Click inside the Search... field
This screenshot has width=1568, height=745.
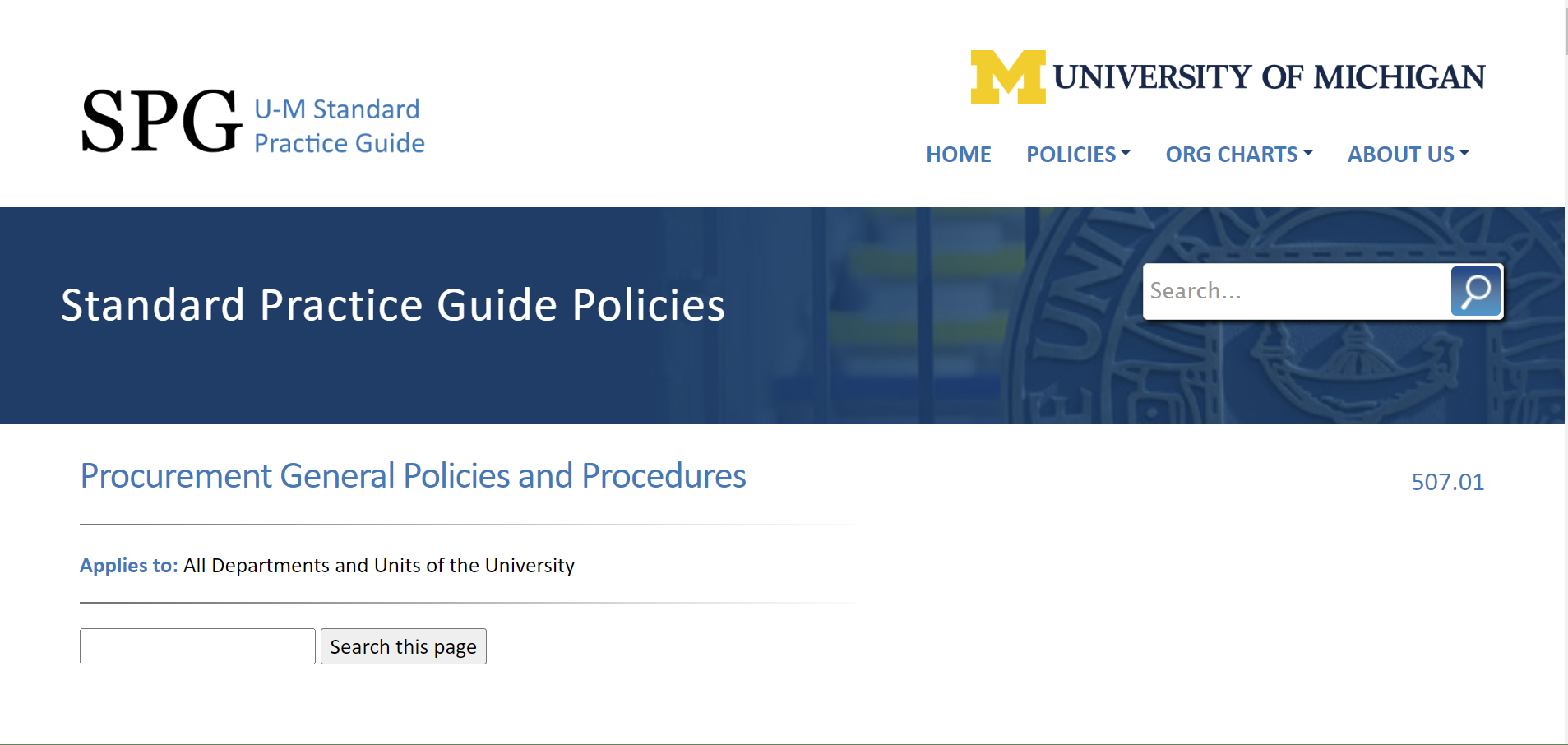click(1291, 291)
